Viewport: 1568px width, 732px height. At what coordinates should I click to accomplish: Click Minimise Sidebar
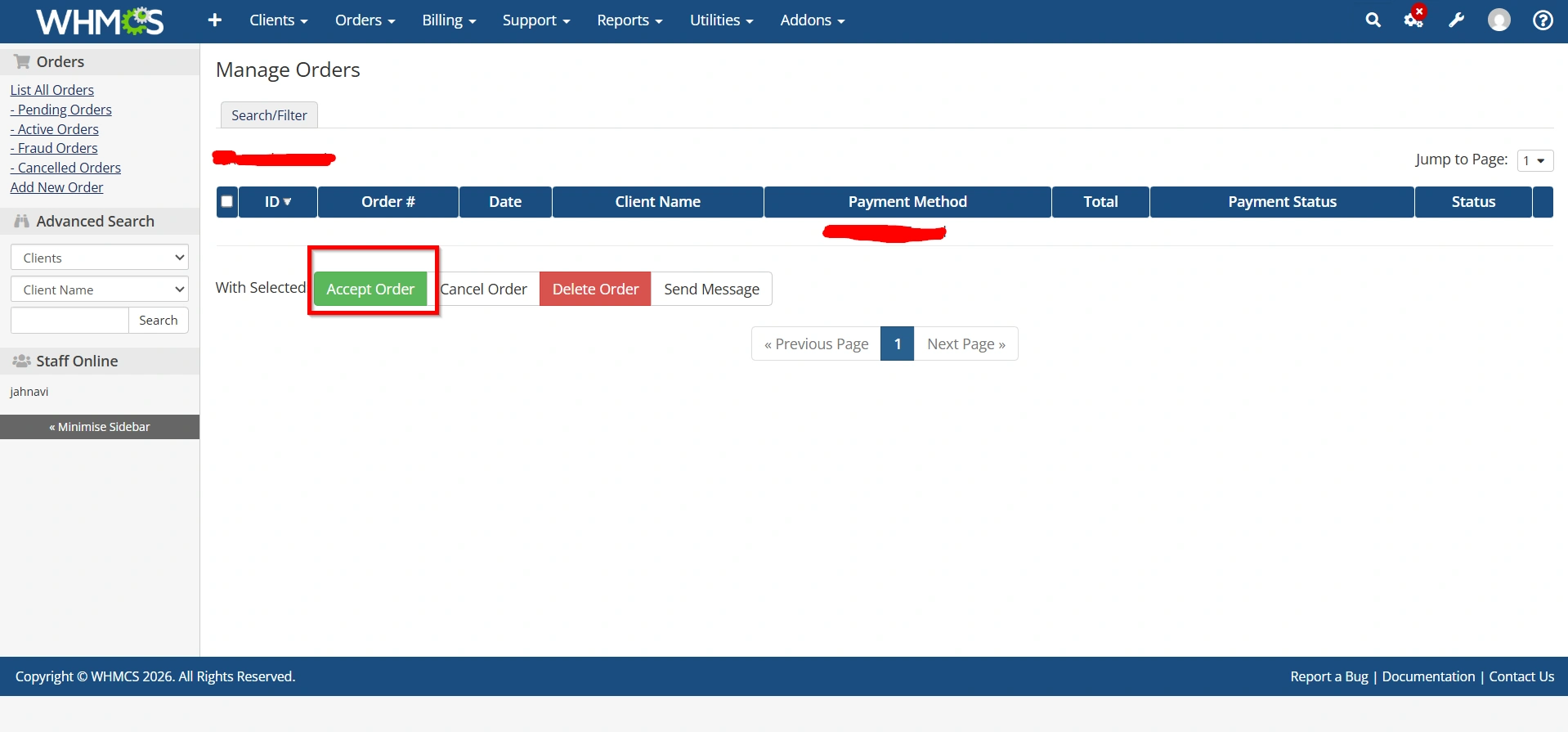[x=100, y=427]
